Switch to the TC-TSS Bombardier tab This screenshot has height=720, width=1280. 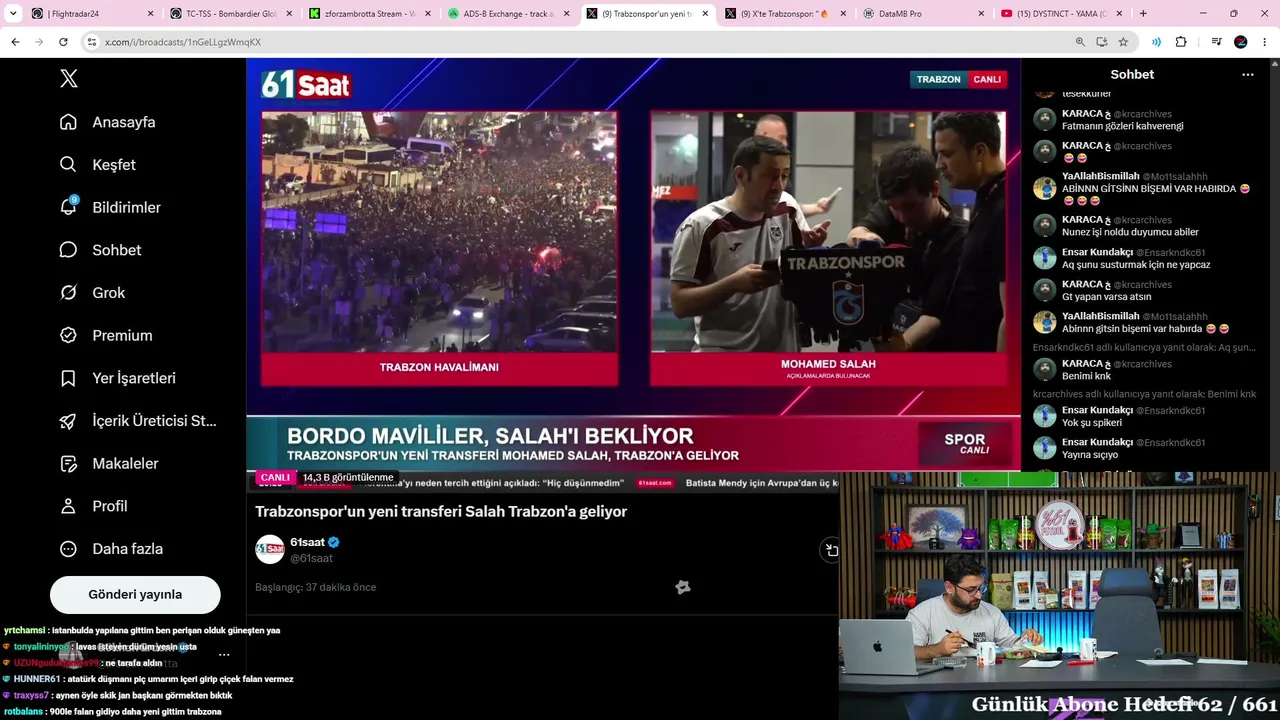232,14
